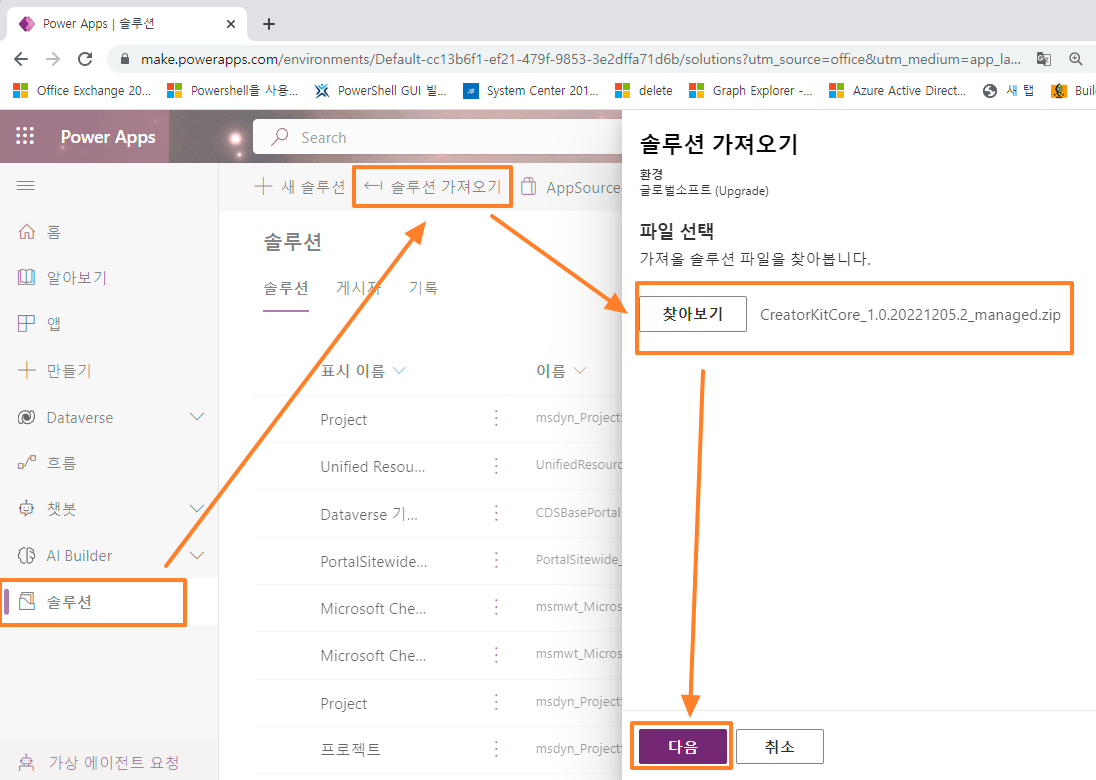Open more options for PortalSitewide... row
Image resolution: width=1096 pixels, height=780 pixels.
[496, 561]
